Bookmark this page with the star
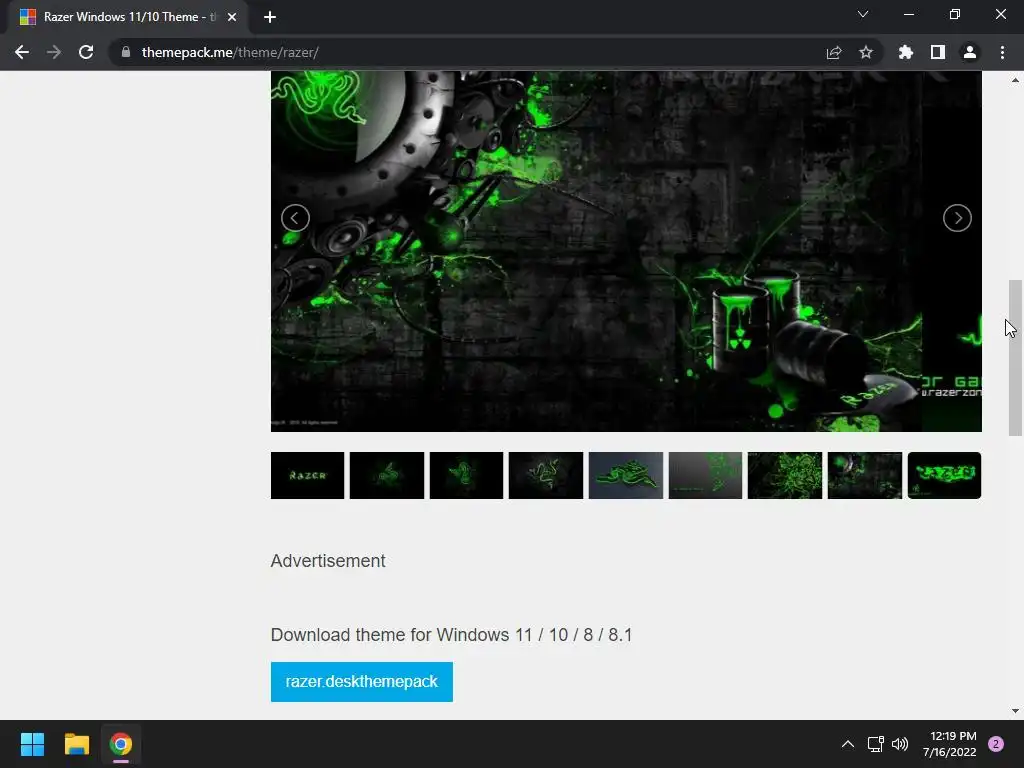This screenshot has width=1024, height=768. (x=866, y=52)
